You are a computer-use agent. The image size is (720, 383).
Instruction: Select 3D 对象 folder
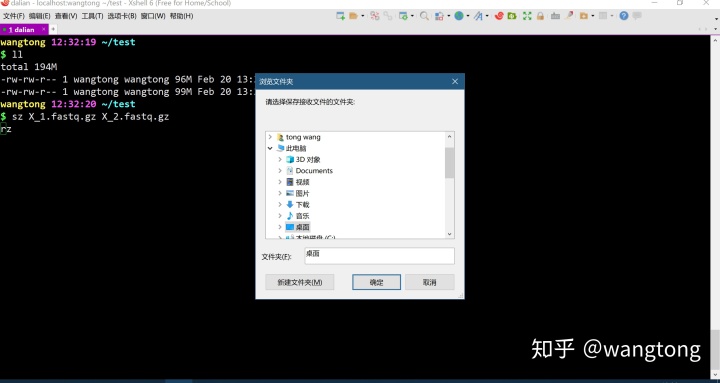(x=308, y=159)
